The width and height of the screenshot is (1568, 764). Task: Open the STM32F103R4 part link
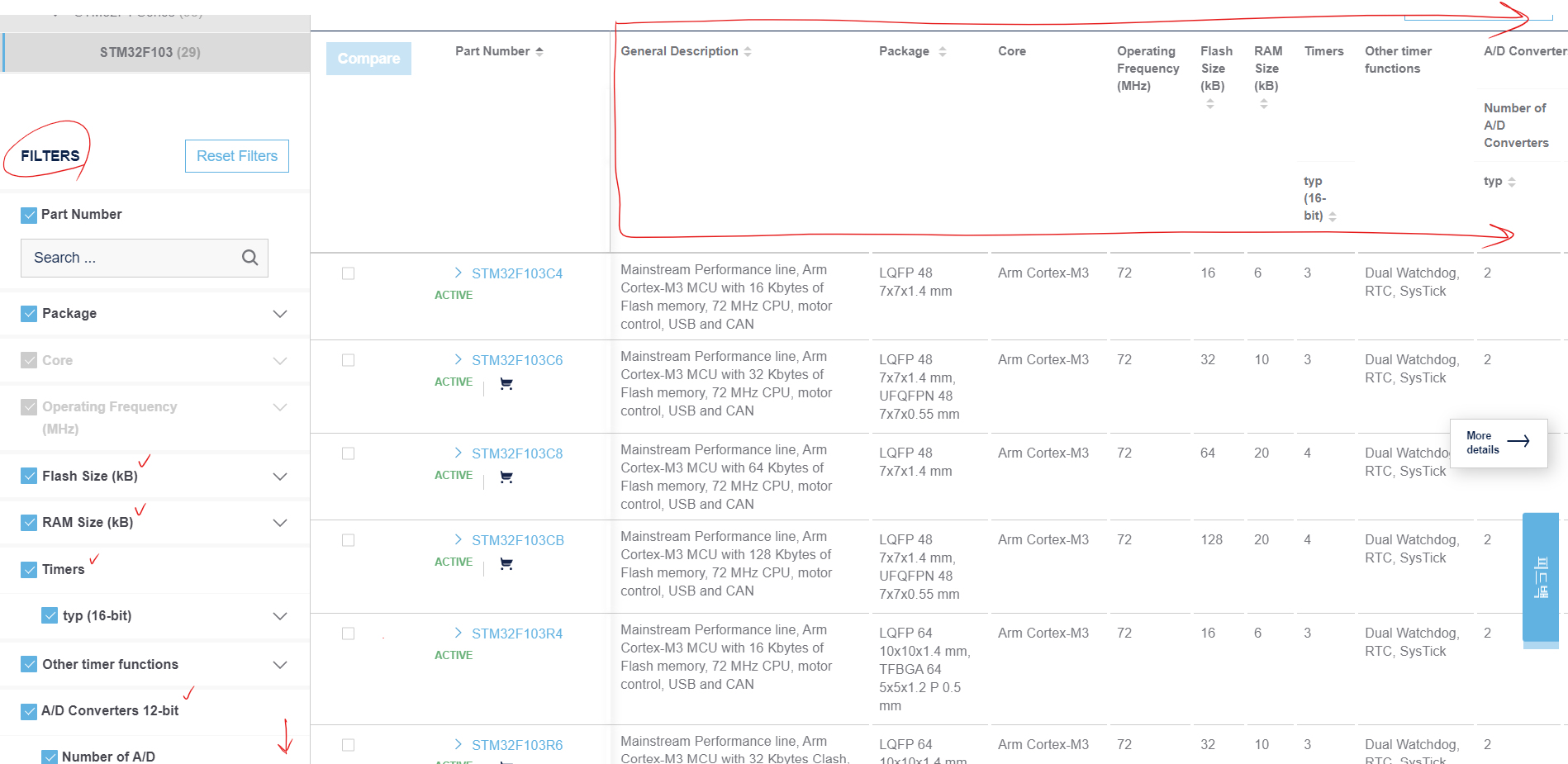[517, 634]
